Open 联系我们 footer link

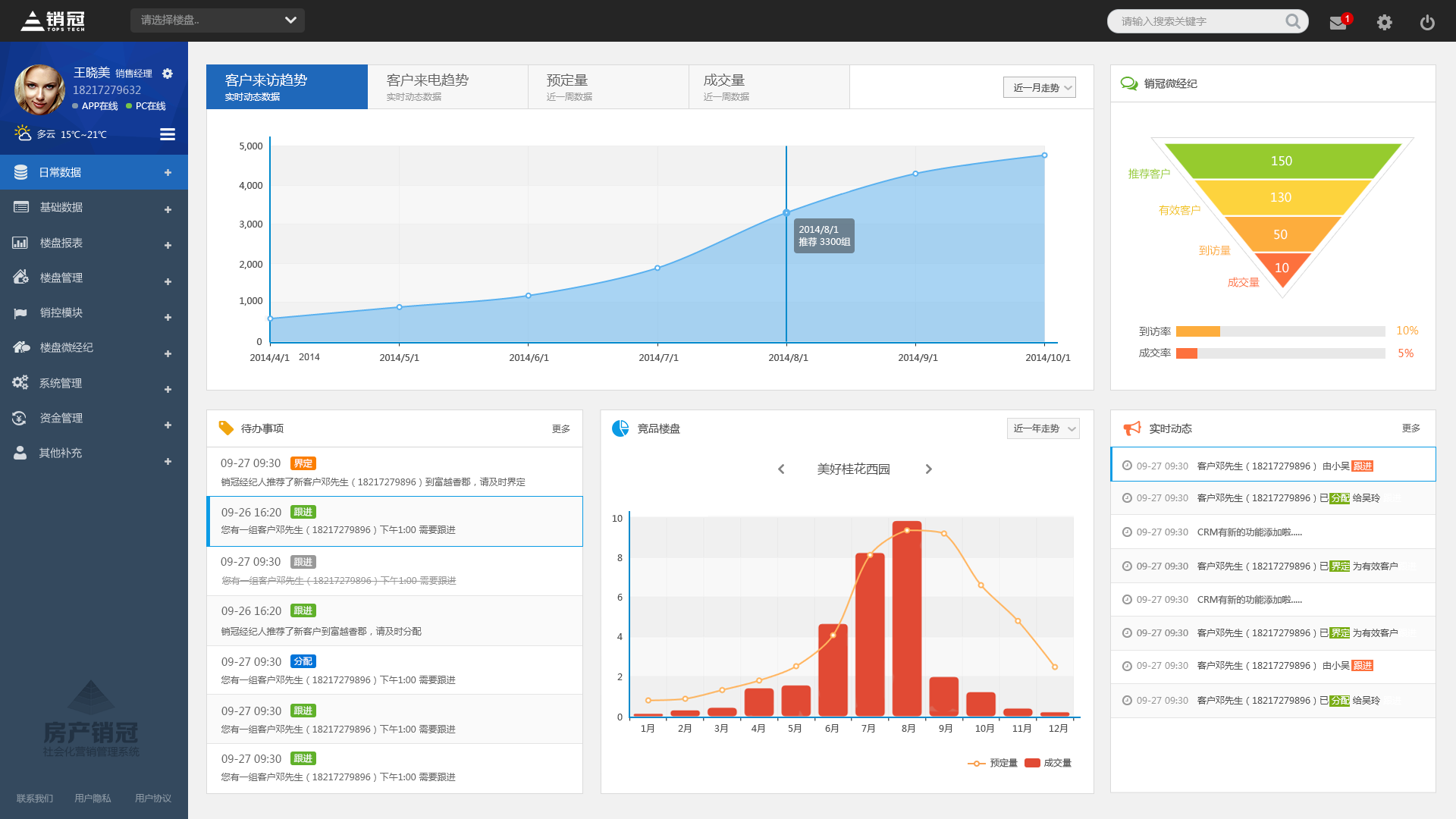point(35,799)
